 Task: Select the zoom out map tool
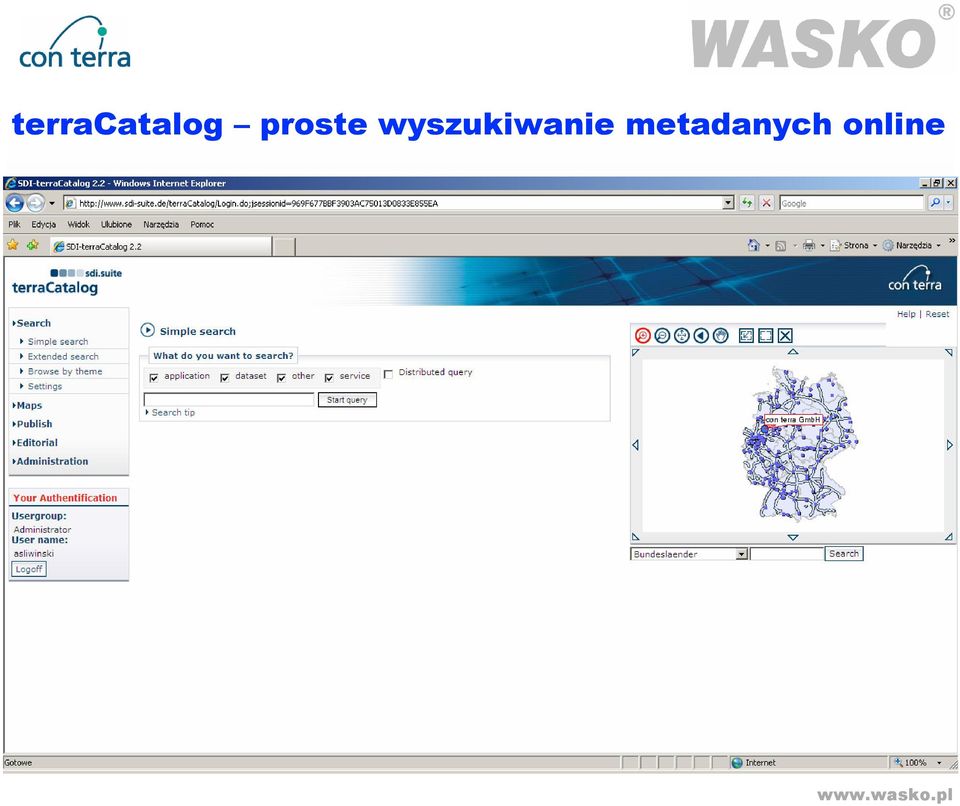coord(662,336)
